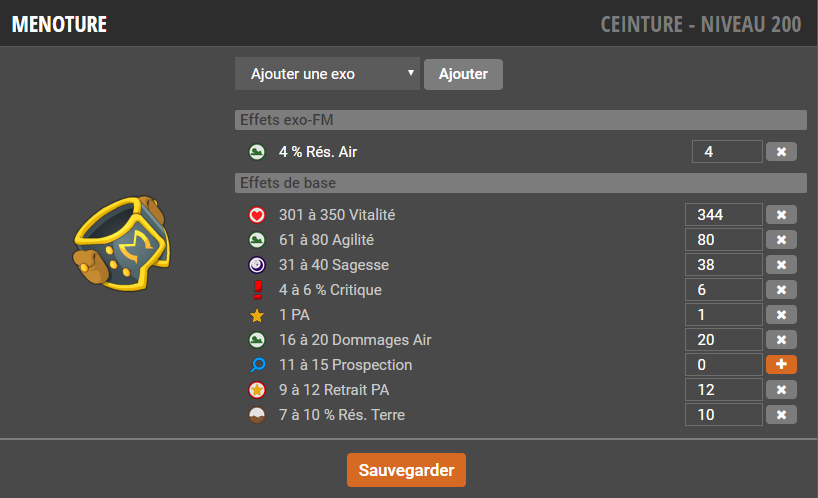This screenshot has height=498, width=818.
Task: Delete the Agilité stat row
Action: [x=781, y=240]
